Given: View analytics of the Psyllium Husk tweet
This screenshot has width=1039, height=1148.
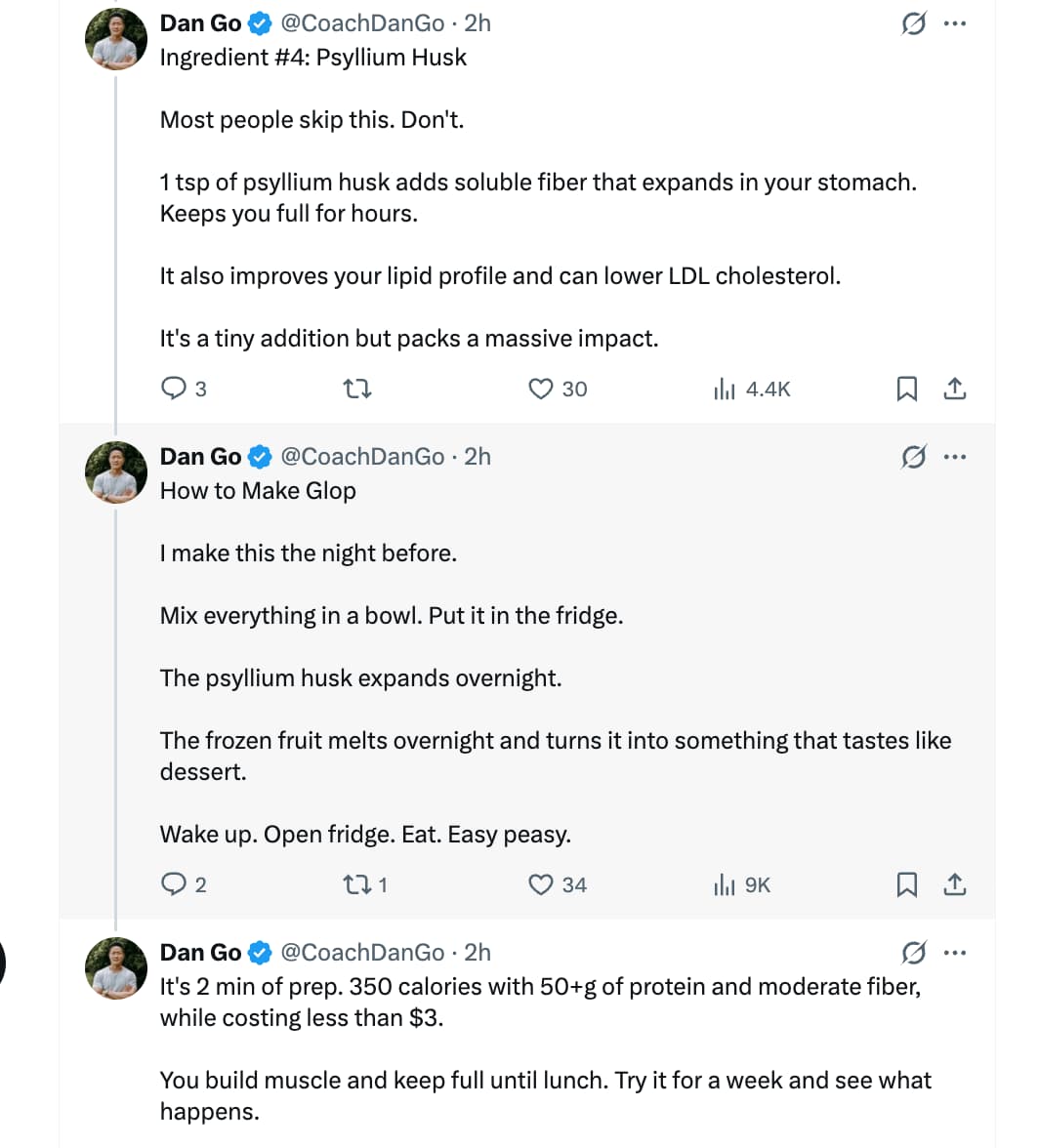Looking at the screenshot, I should click(725, 389).
